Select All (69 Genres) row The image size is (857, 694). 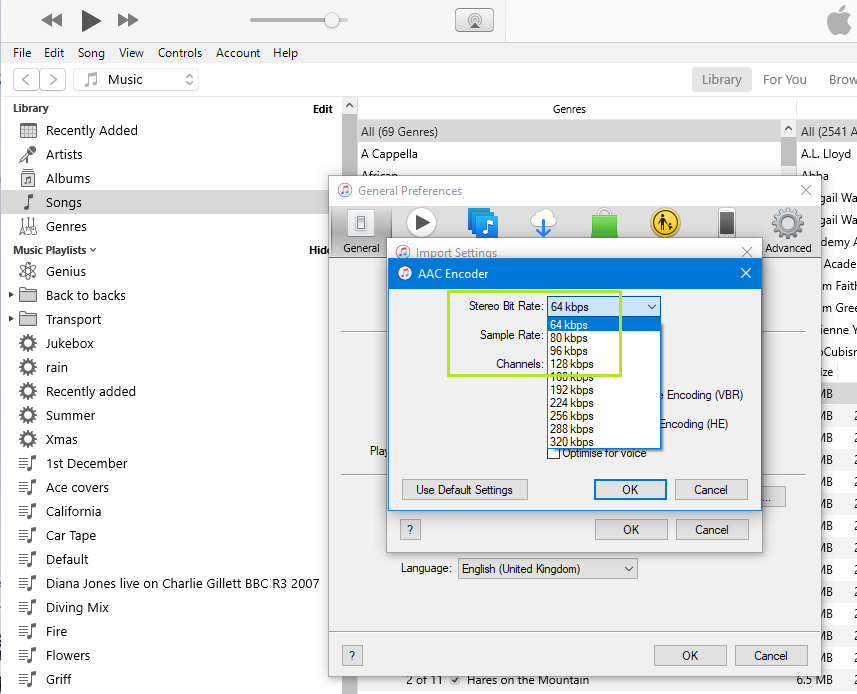coord(570,132)
